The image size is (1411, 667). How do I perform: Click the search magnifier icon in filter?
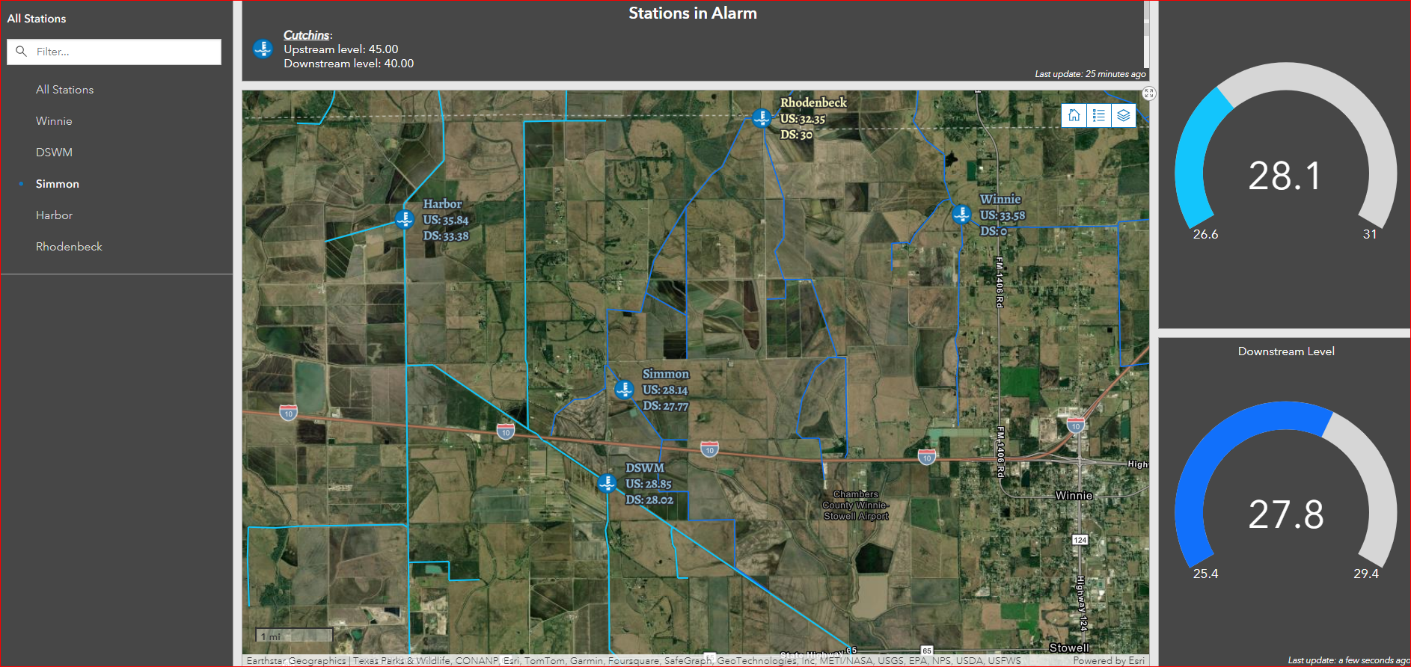click(21, 52)
